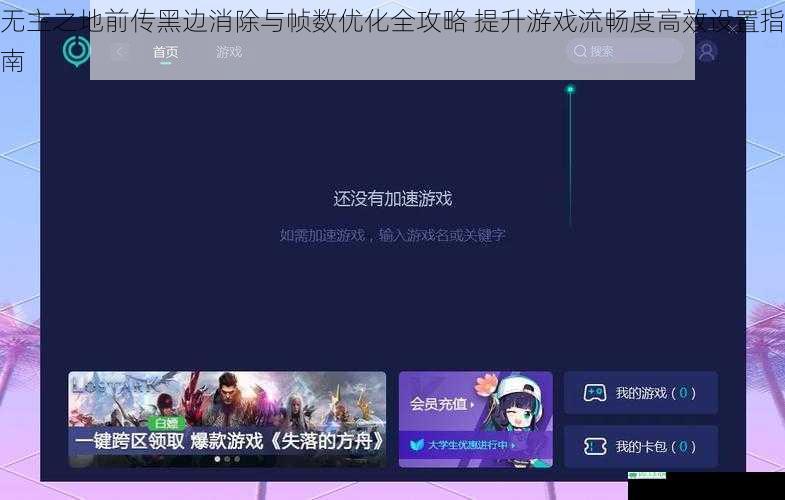Screen dimensions: 785x500
Task: Click the 如需加速游戏 hint text
Action: [x=392, y=235]
